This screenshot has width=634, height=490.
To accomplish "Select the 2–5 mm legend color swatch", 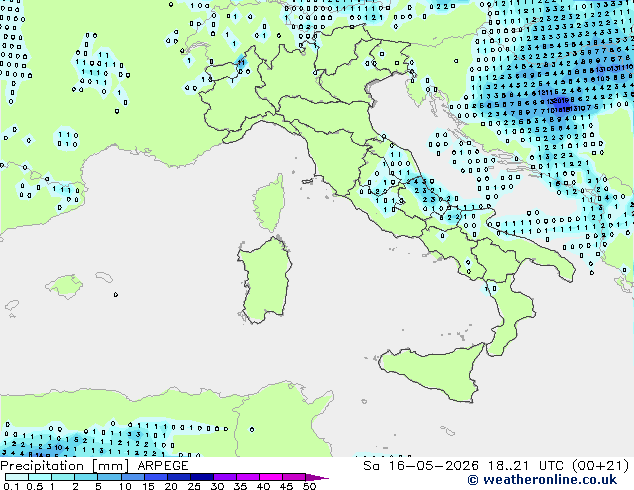I will point(86,477).
